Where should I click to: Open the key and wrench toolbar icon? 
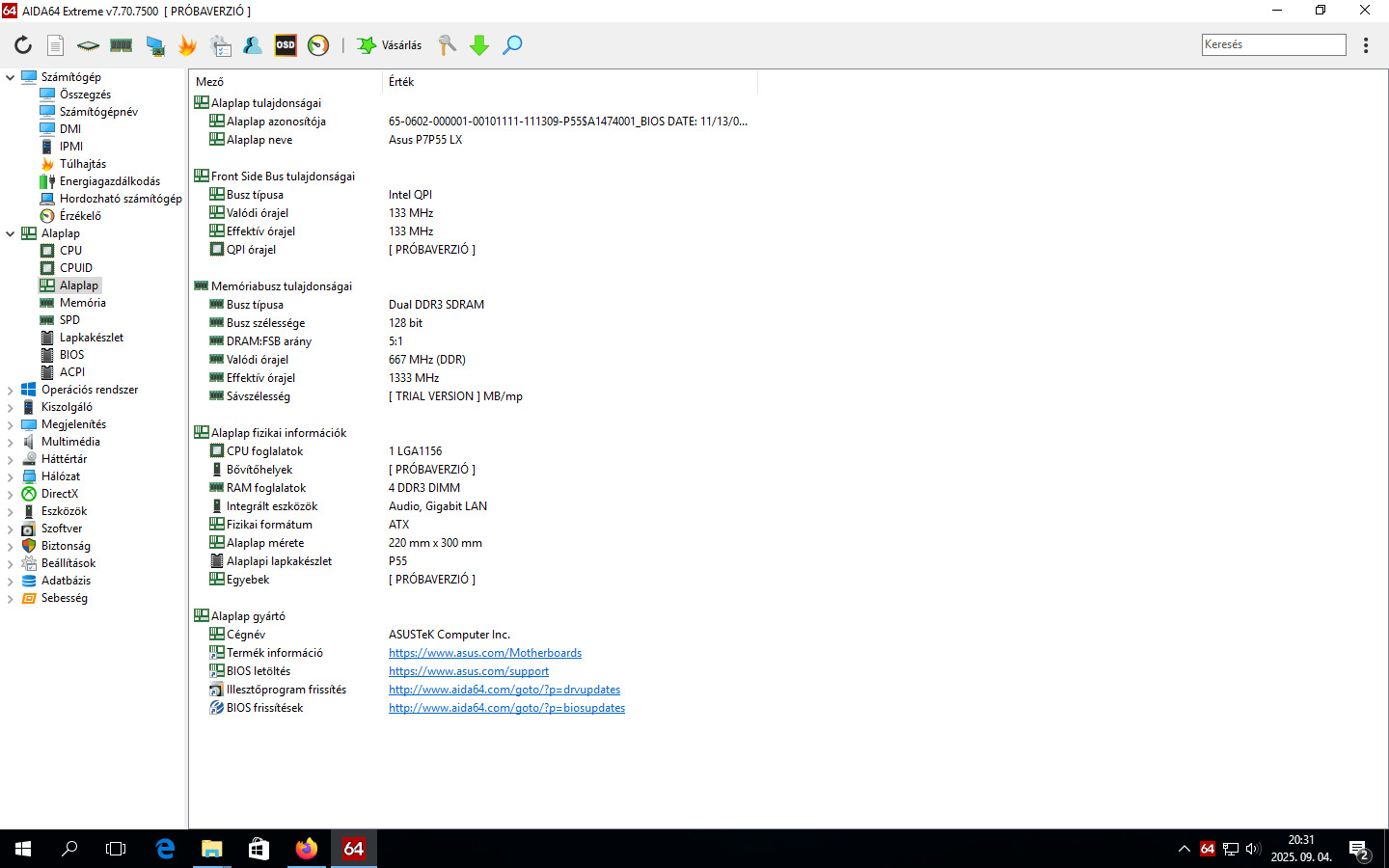tap(447, 45)
